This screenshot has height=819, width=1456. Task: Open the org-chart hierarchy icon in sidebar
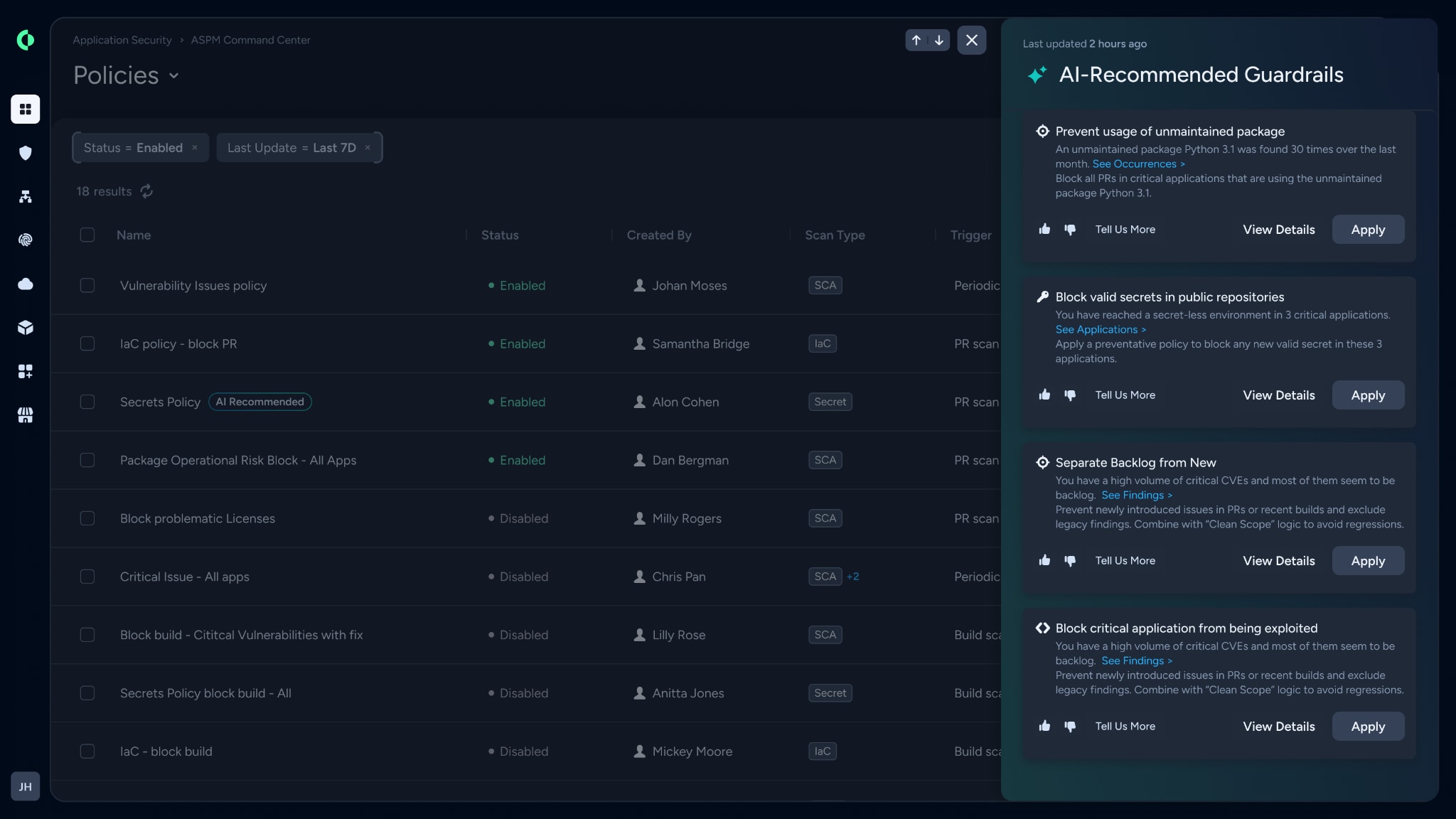click(x=26, y=197)
